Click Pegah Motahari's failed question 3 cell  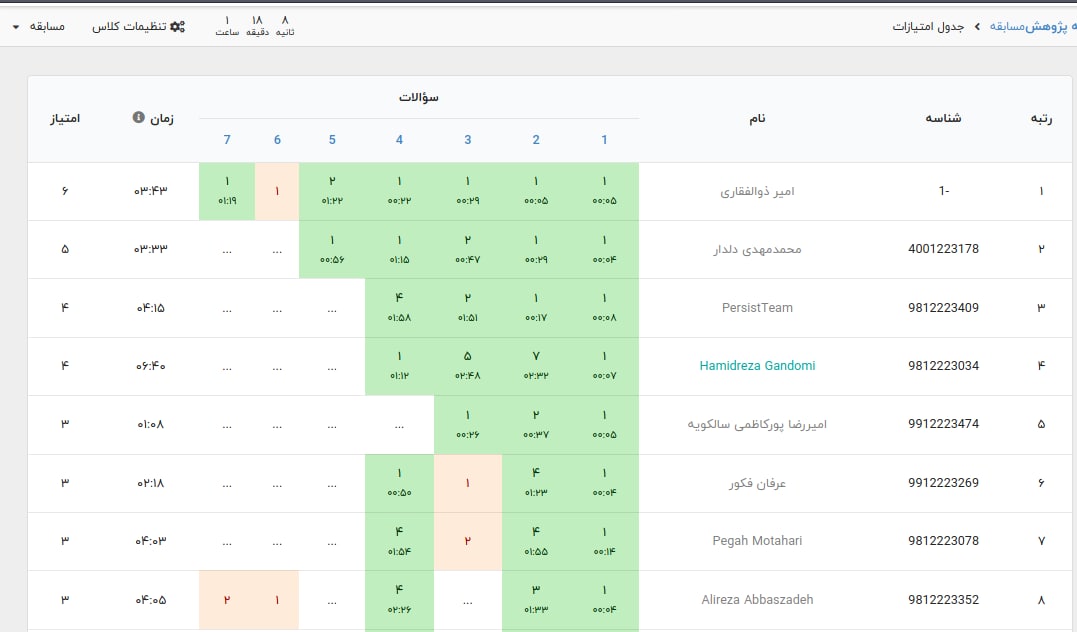(467, 541)
